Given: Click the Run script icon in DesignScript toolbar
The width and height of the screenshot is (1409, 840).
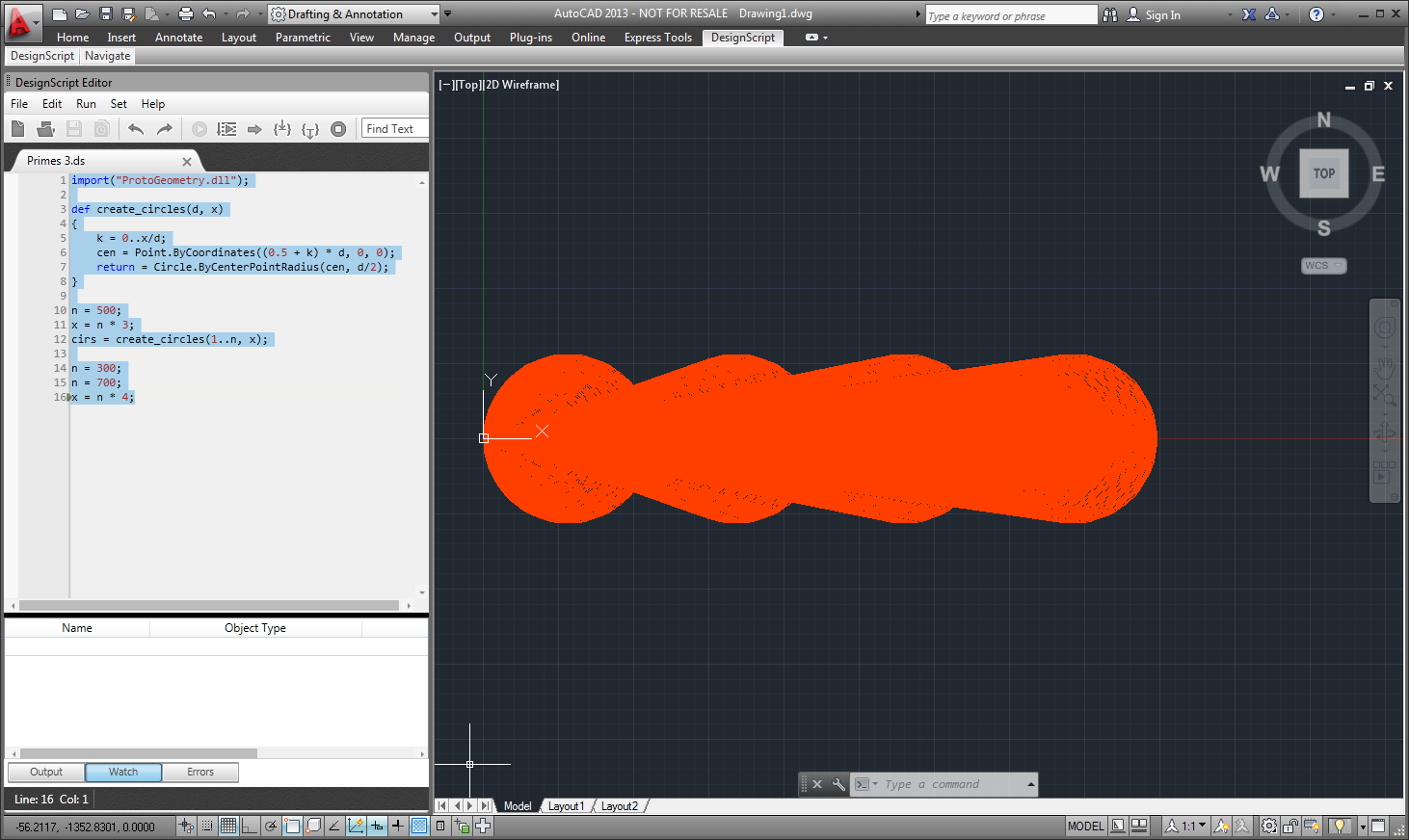Looking at the screenshot, I should click(x=199, y=129).
